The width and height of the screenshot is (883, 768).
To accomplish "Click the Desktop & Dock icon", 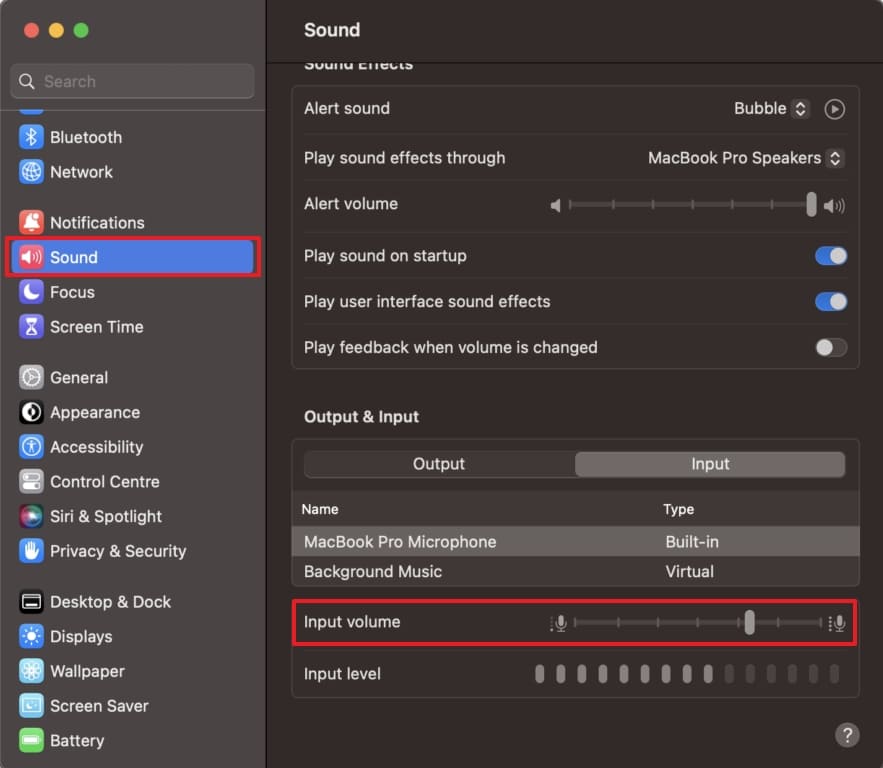I will pyautogui.click(x=31, y=601).
